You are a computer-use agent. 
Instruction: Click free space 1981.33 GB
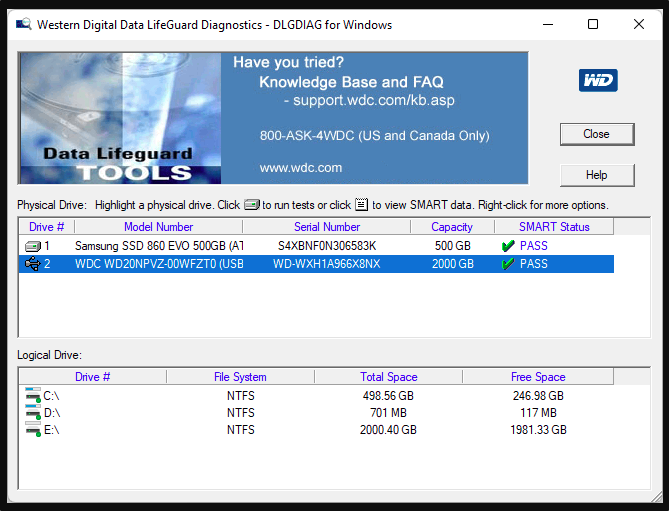tap(538, 430)
